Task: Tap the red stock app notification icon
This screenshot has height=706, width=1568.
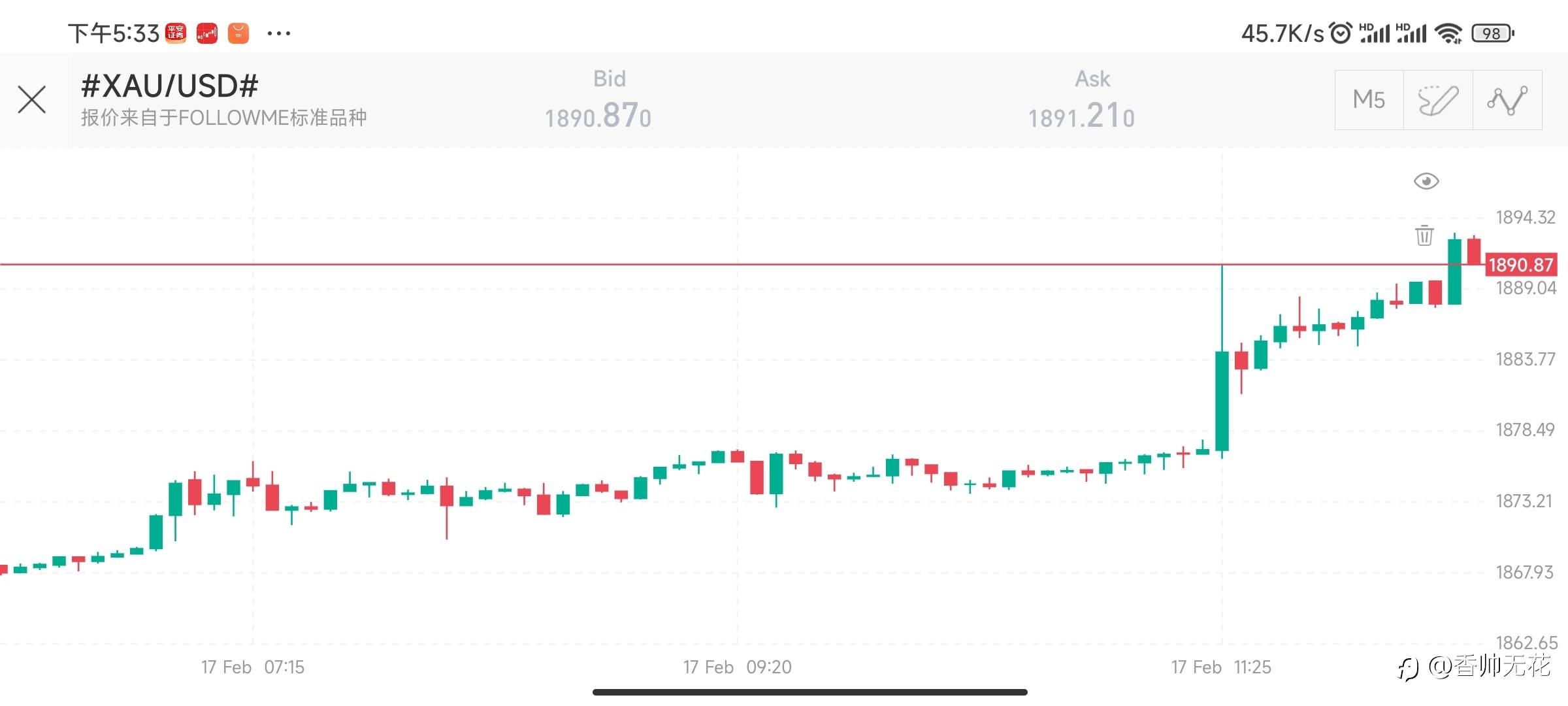Action: (x=207, y=33)
